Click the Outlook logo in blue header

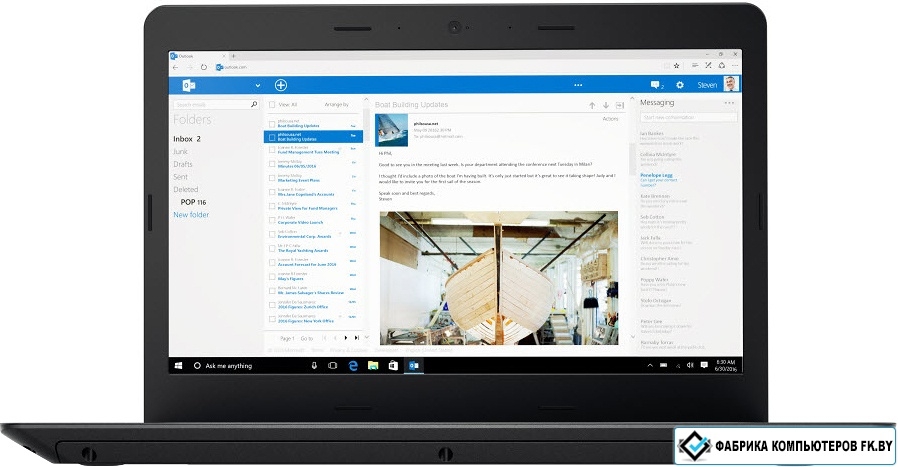pyautogui.click(x=188, y=85)
